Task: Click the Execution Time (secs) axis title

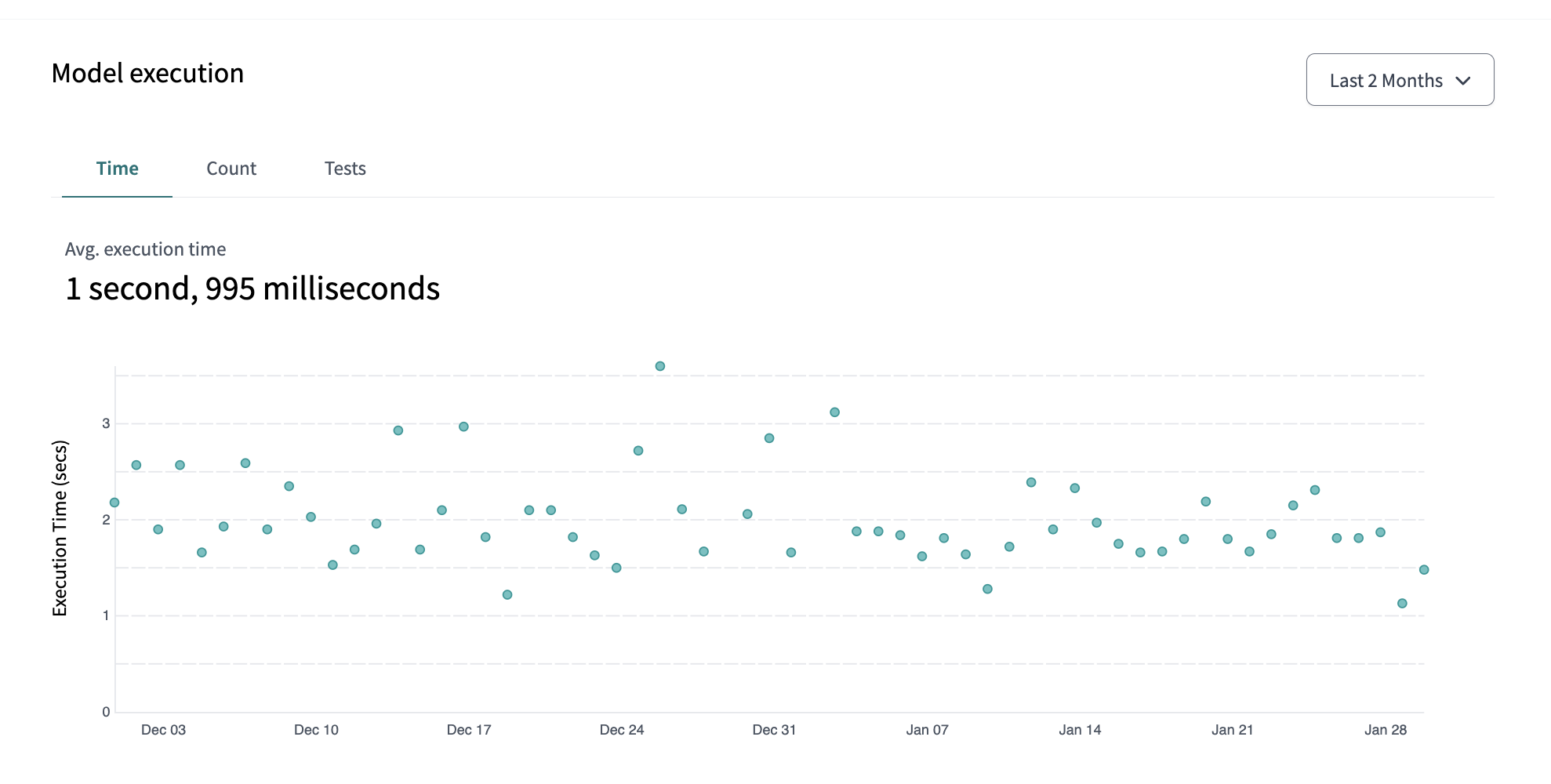Action: [60, 528]
